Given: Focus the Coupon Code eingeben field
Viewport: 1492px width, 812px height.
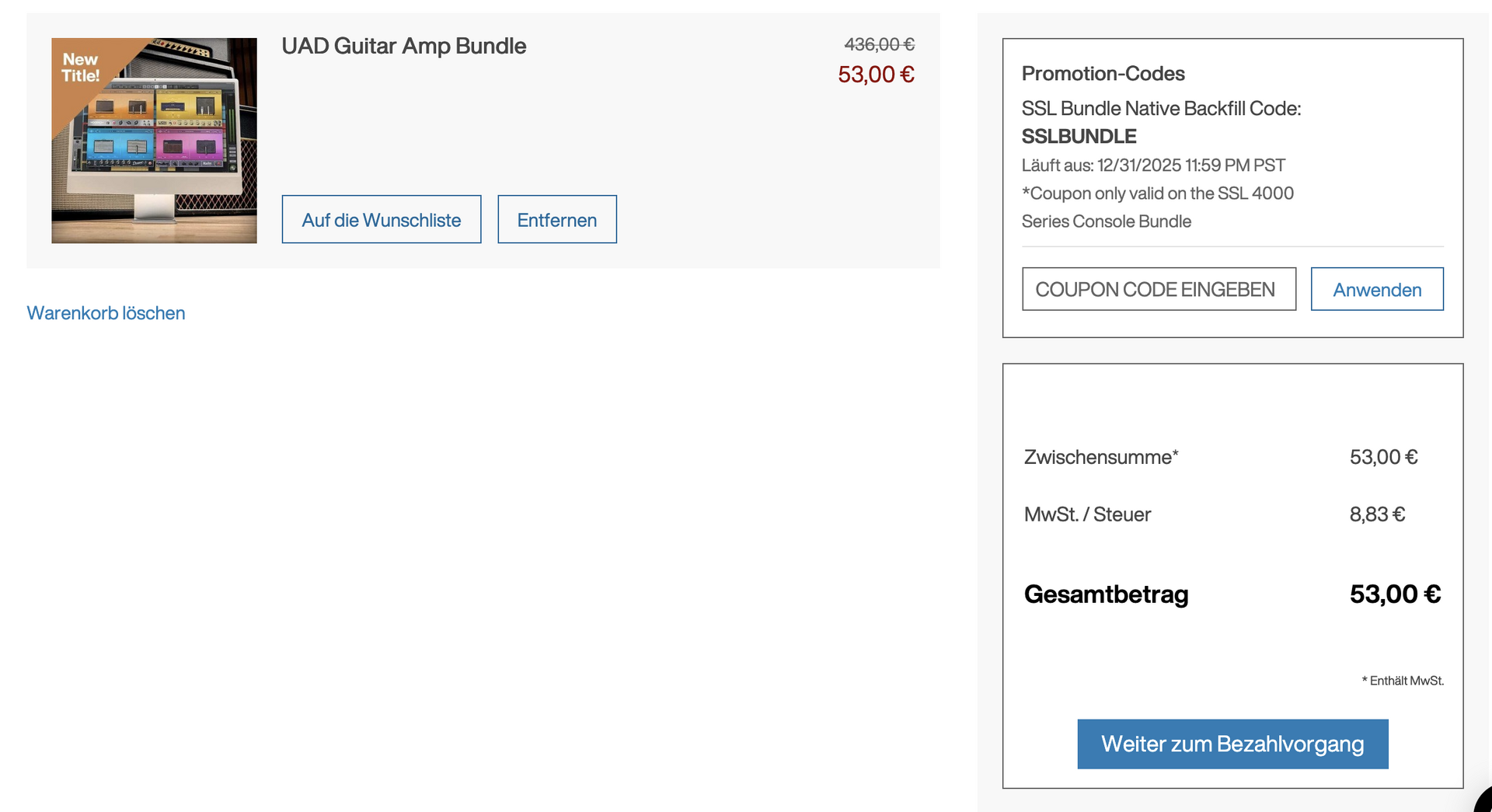Looking at the screenshot, I should coord(1158,289).
